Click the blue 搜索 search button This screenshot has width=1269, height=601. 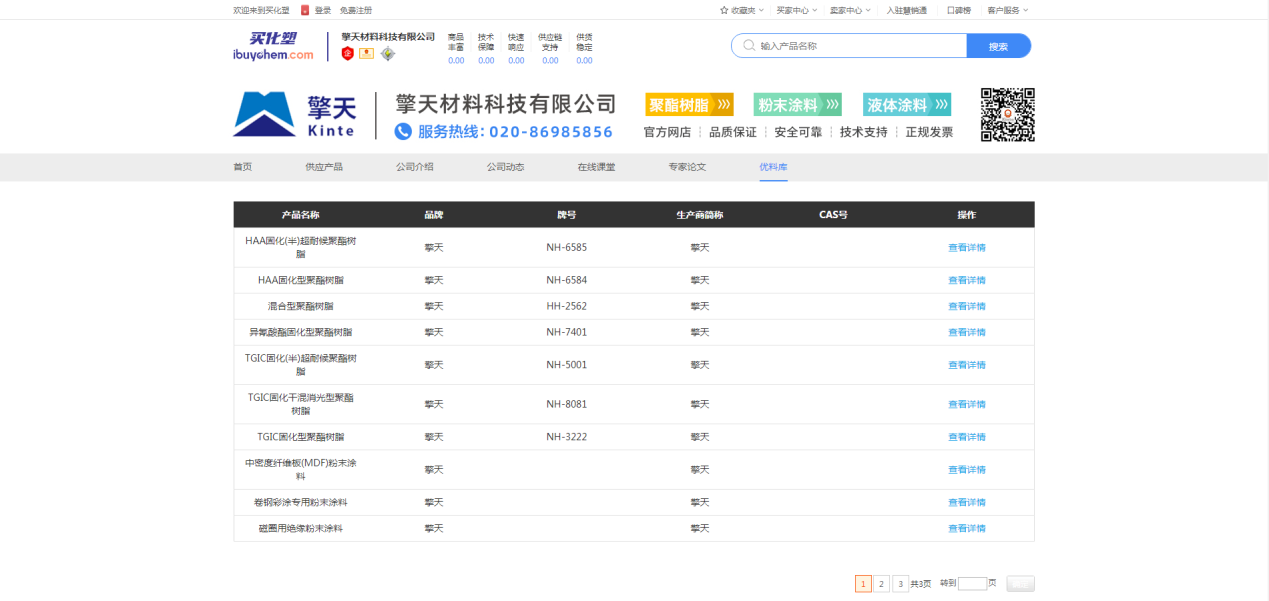coord(998,46)
